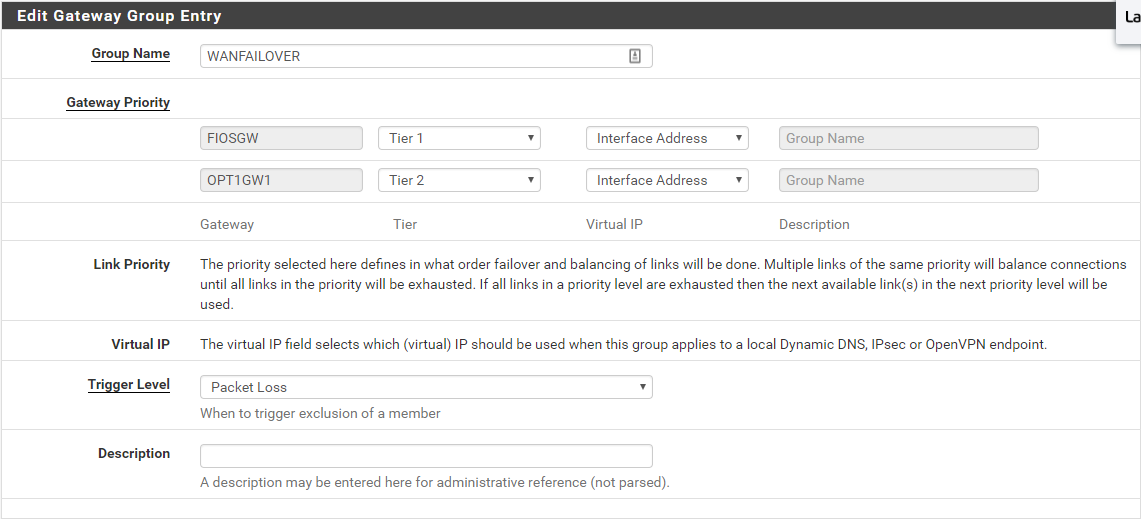Click the description box in OPT1GW1 row
Screen dimensions: 1141x519
(x=908, y=180)
